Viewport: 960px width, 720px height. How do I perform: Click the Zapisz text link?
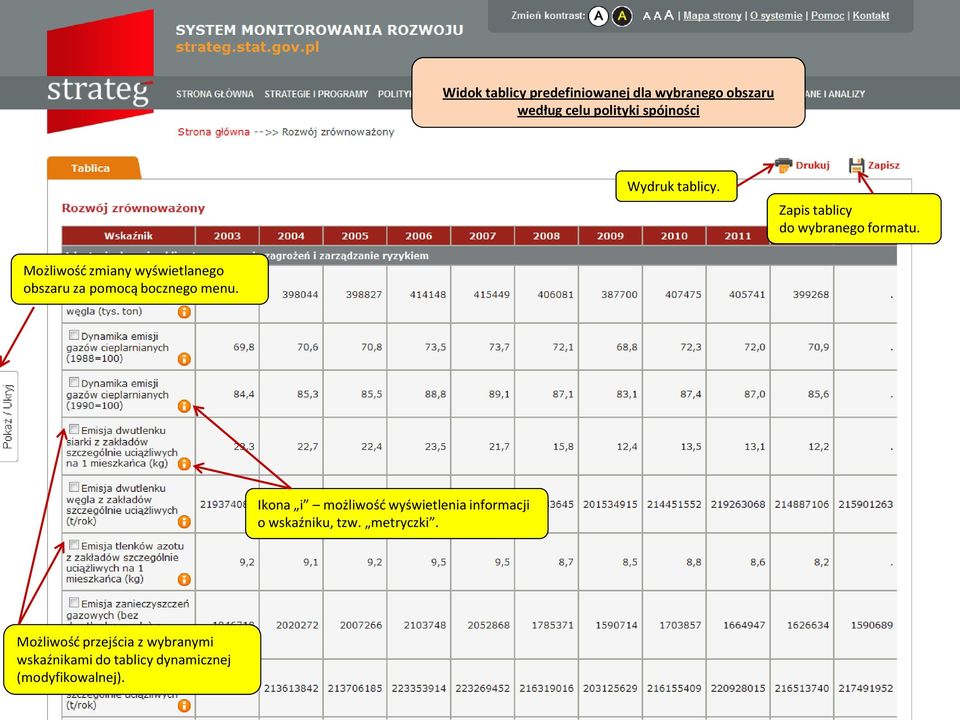pos(883,165)
